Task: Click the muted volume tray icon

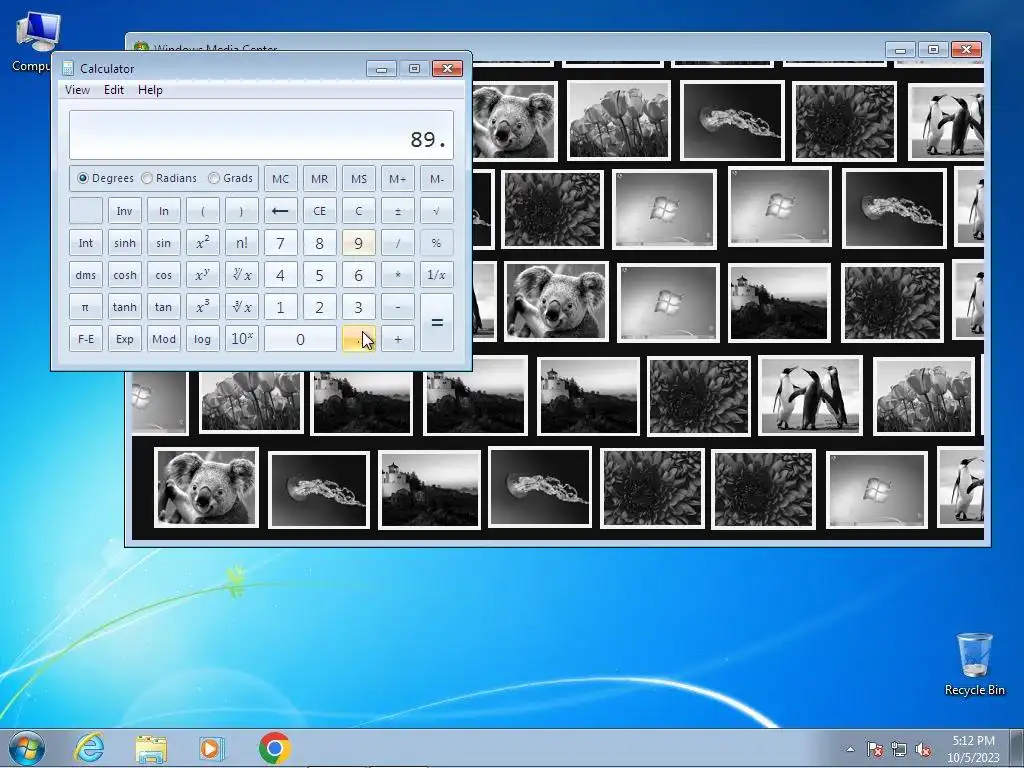Action: 923,749
